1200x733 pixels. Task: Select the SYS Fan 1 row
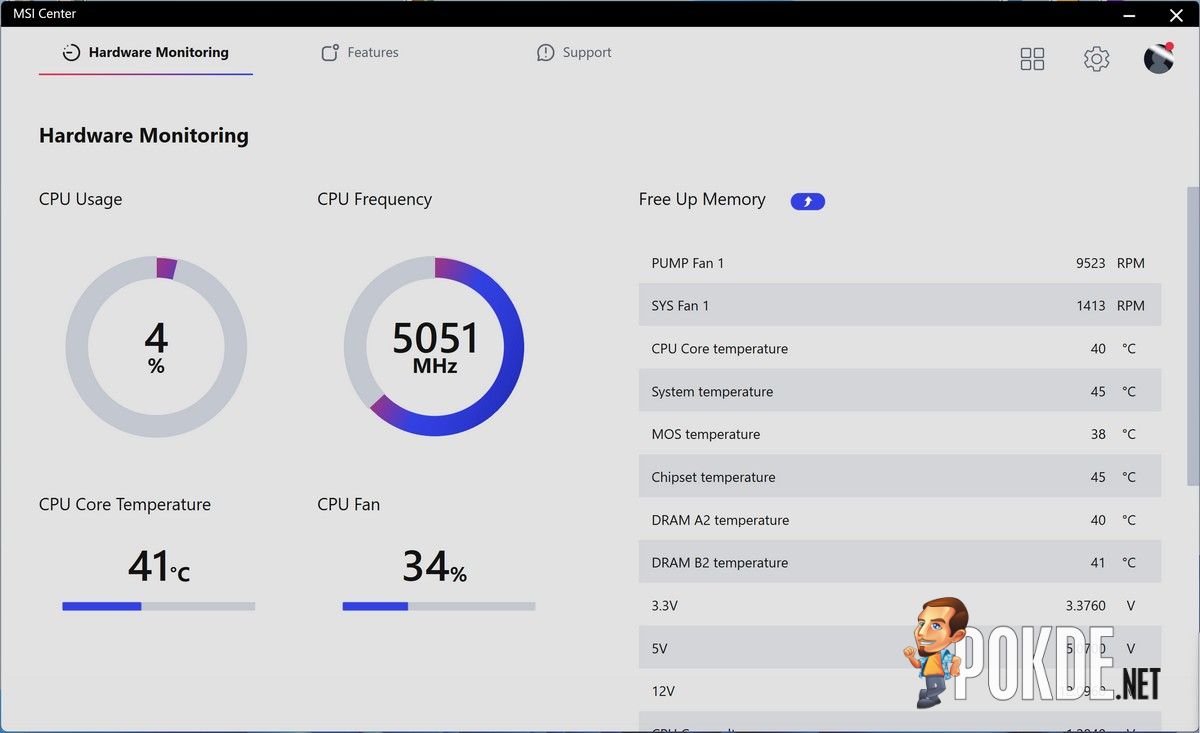click(900, 306)
